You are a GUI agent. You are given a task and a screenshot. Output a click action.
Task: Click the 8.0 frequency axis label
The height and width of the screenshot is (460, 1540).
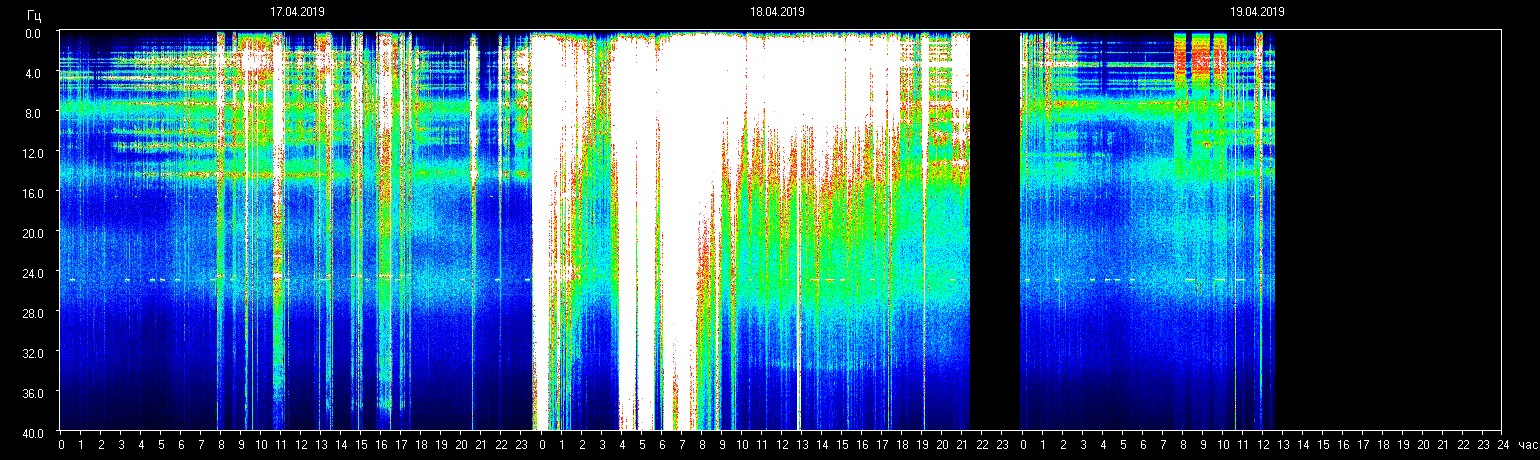click(x=33, y=113)
